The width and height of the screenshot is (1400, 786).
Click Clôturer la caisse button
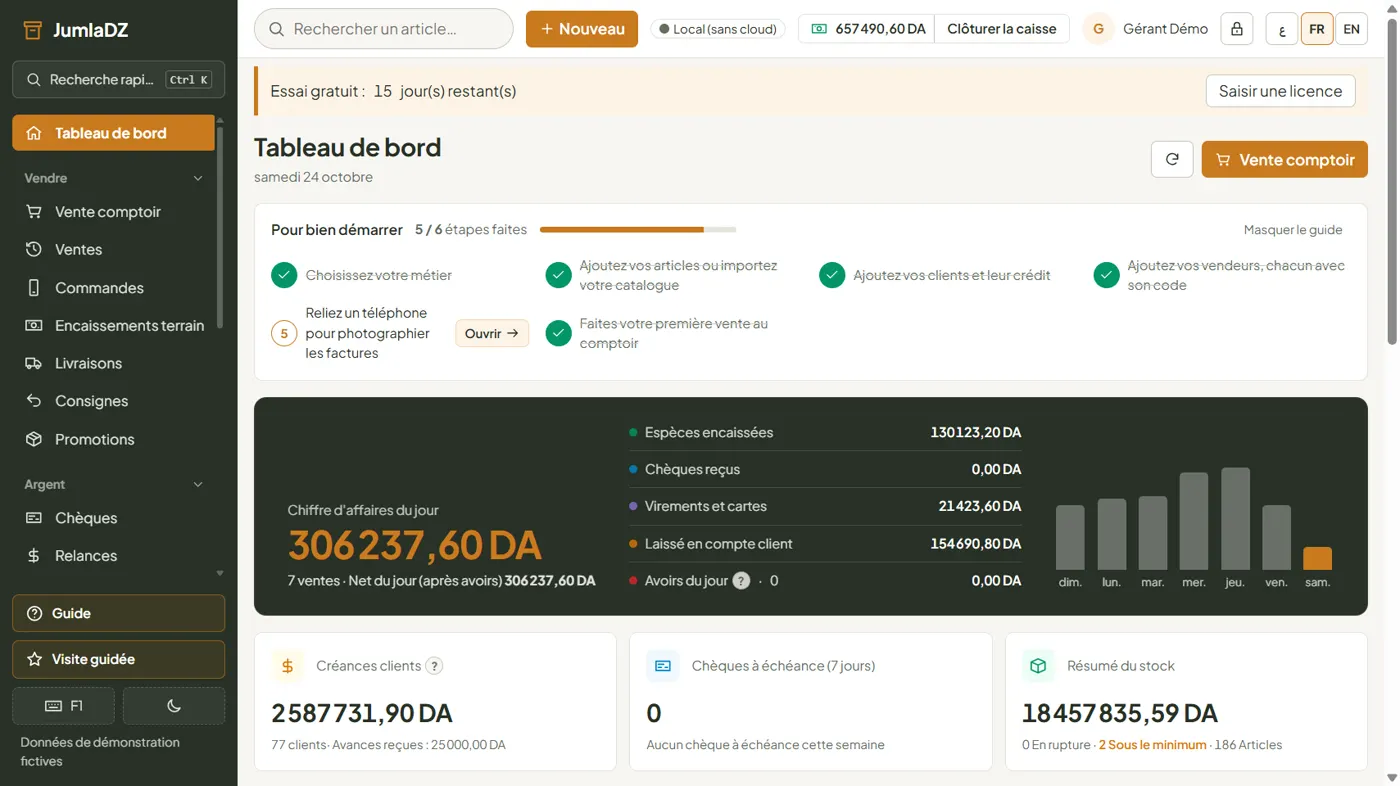click(1002, 29)
